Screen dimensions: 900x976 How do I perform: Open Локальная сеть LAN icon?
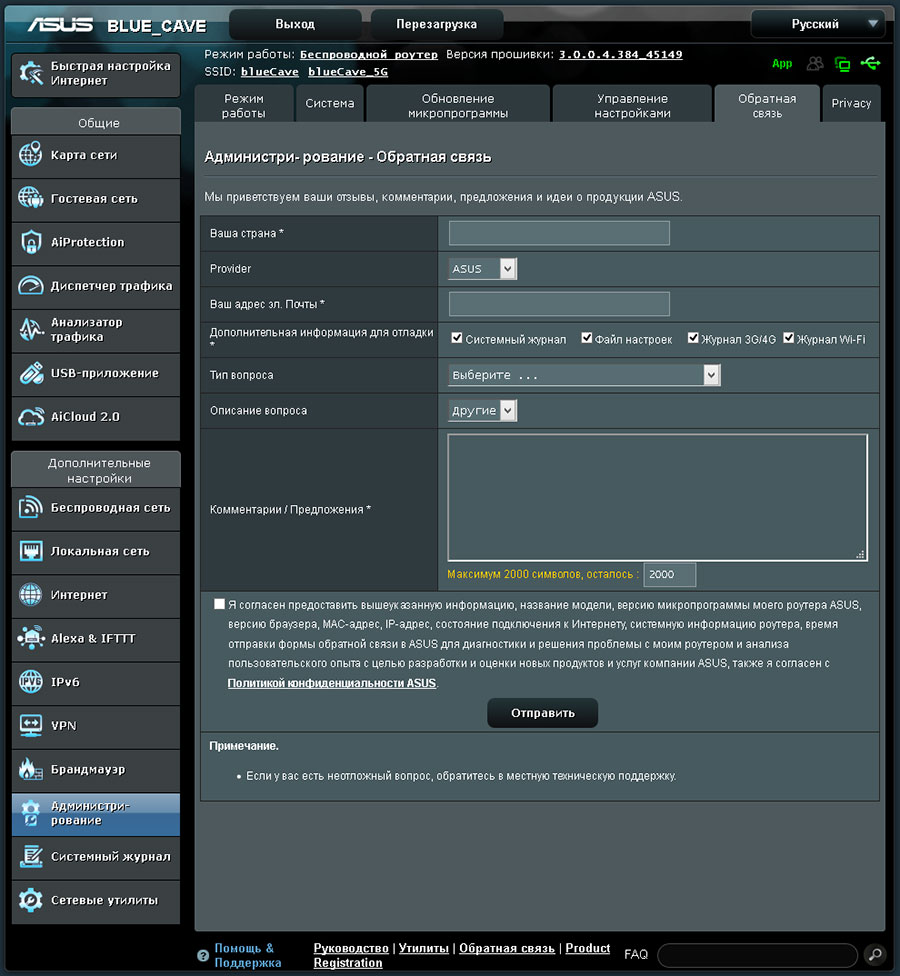point(30,551)
